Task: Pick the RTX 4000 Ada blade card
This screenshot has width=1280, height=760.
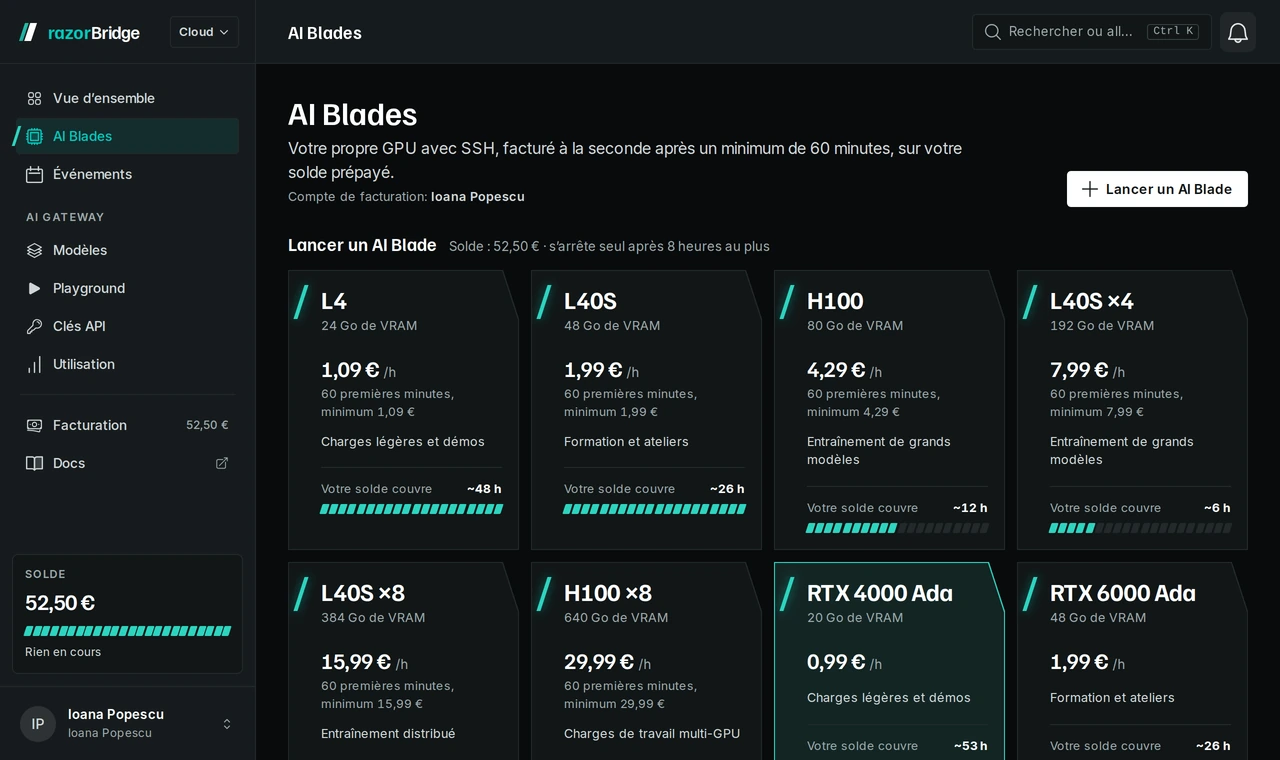Action: [x=889, y=661]
